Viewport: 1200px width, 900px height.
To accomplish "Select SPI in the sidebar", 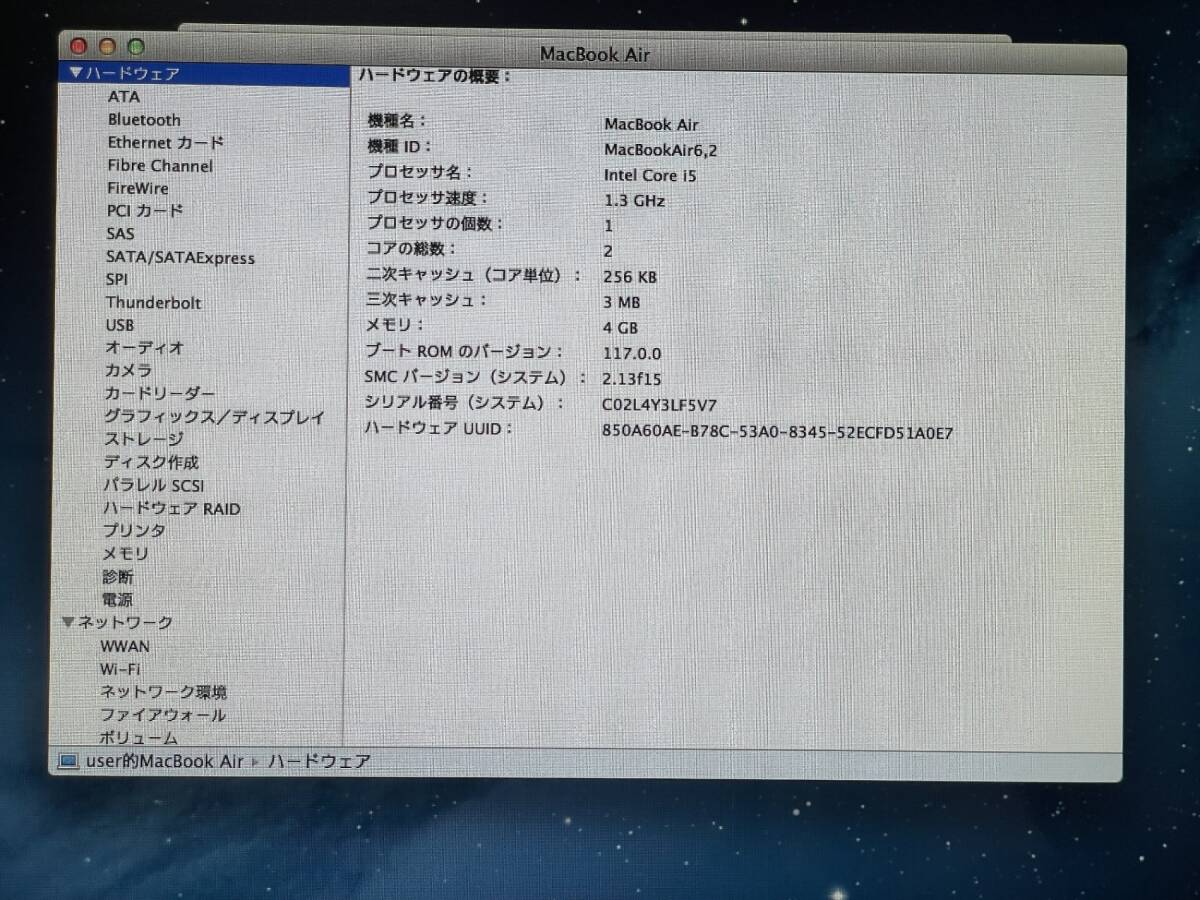I will [116, 280].
